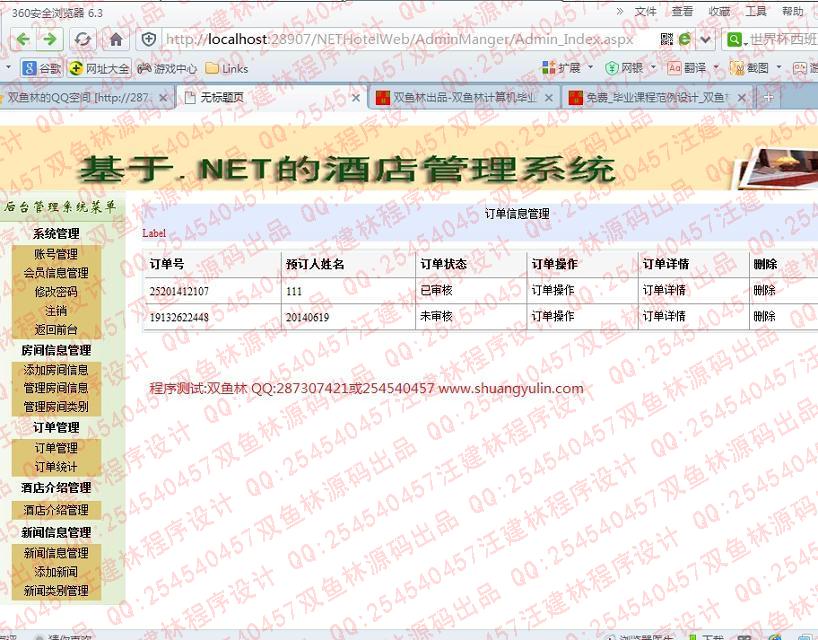Expand the 扩展 dropdown arrow

coord(591,67)
